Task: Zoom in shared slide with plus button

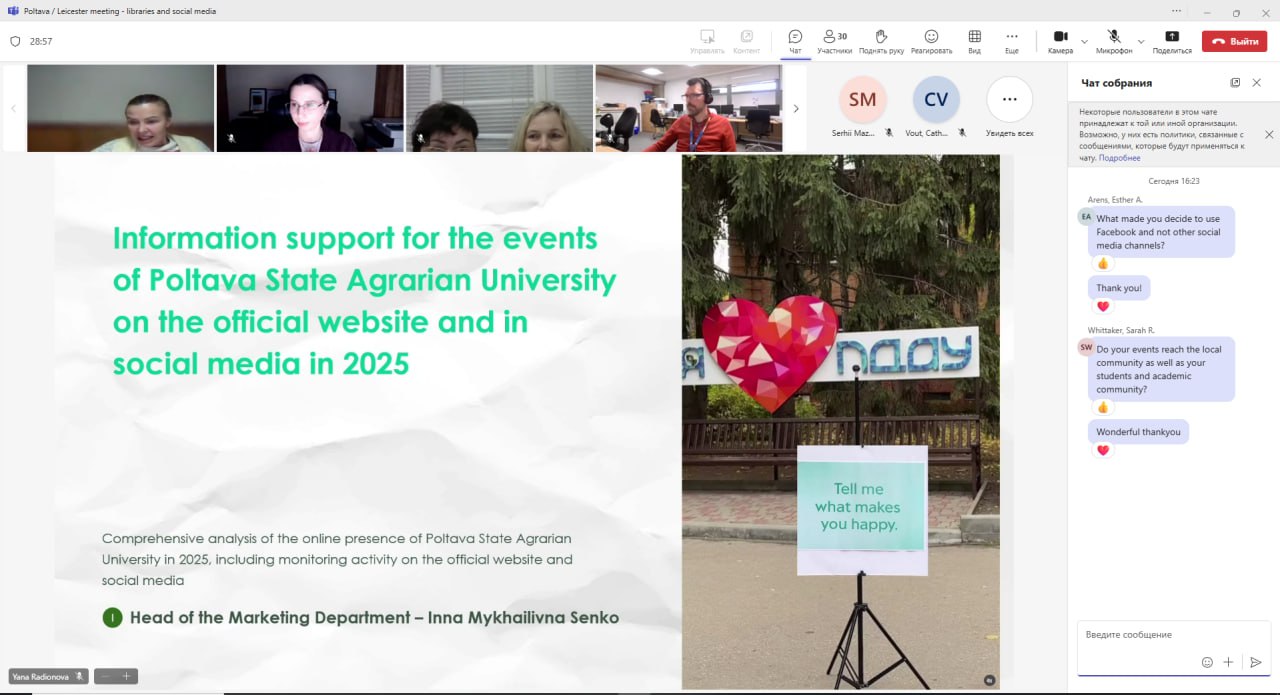Action: tap(127, 676)
